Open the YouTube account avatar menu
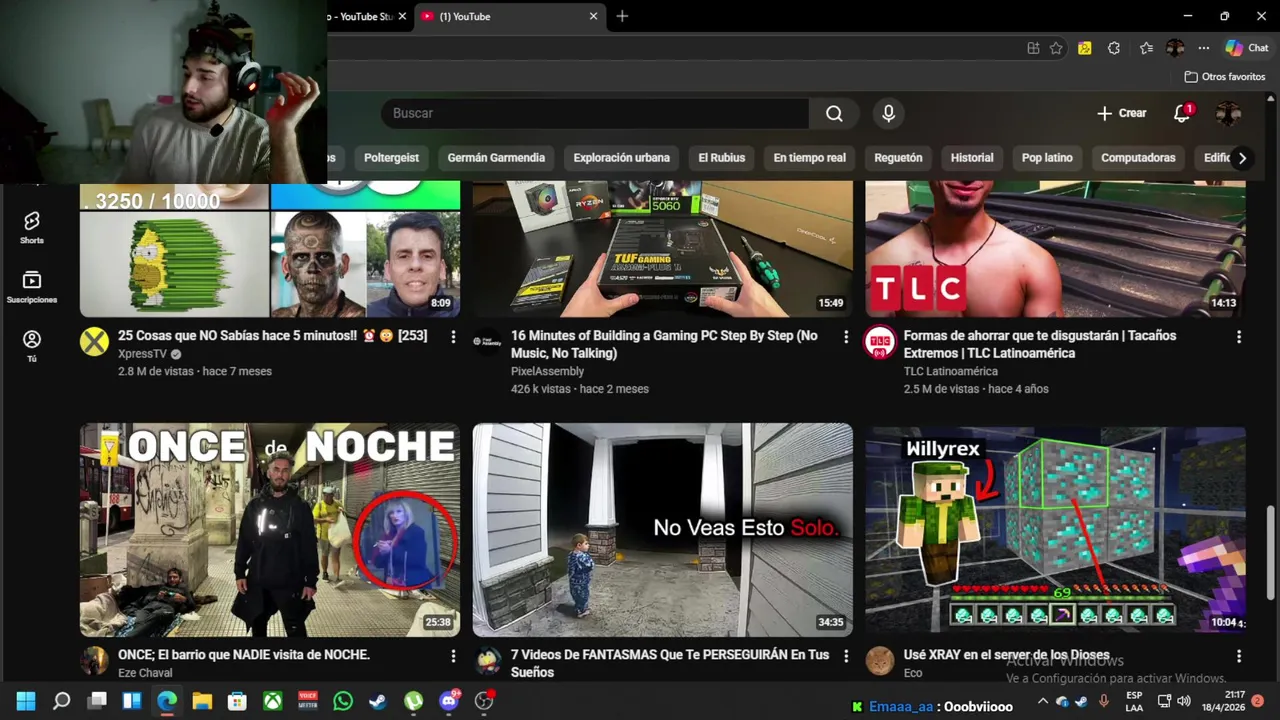 1228,113
